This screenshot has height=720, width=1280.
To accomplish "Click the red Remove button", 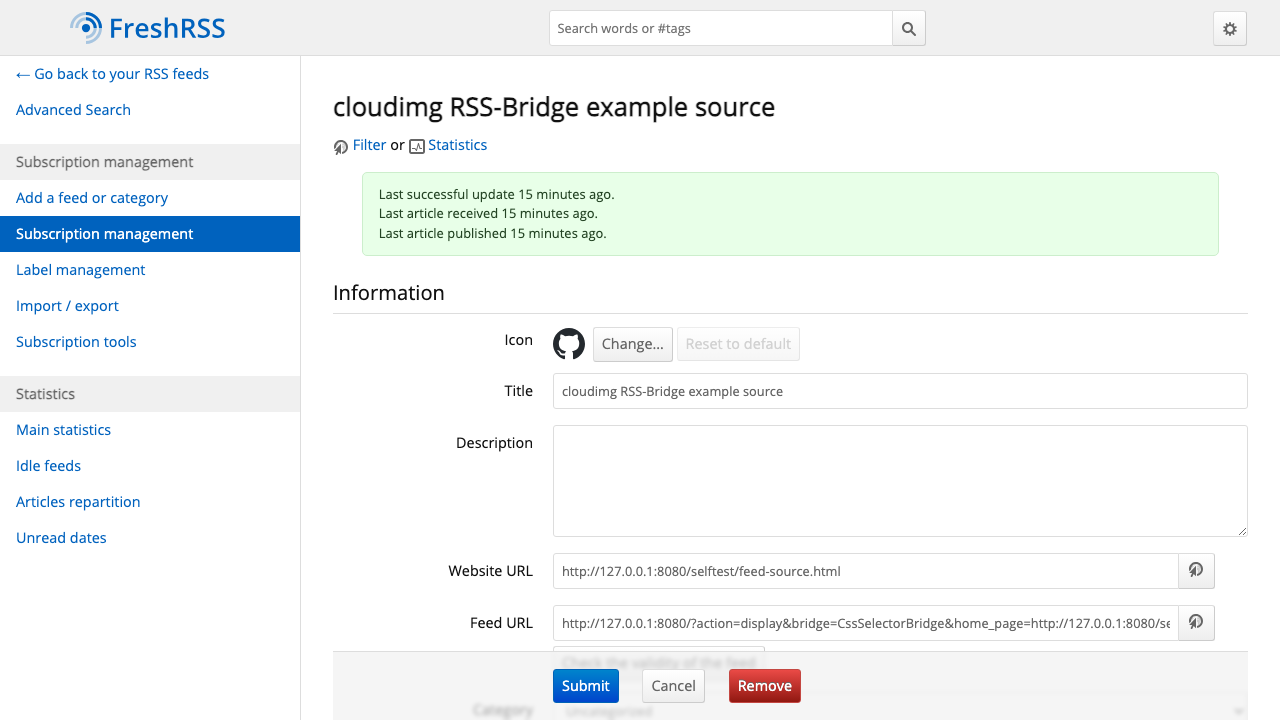I will (x=765, y=686).
